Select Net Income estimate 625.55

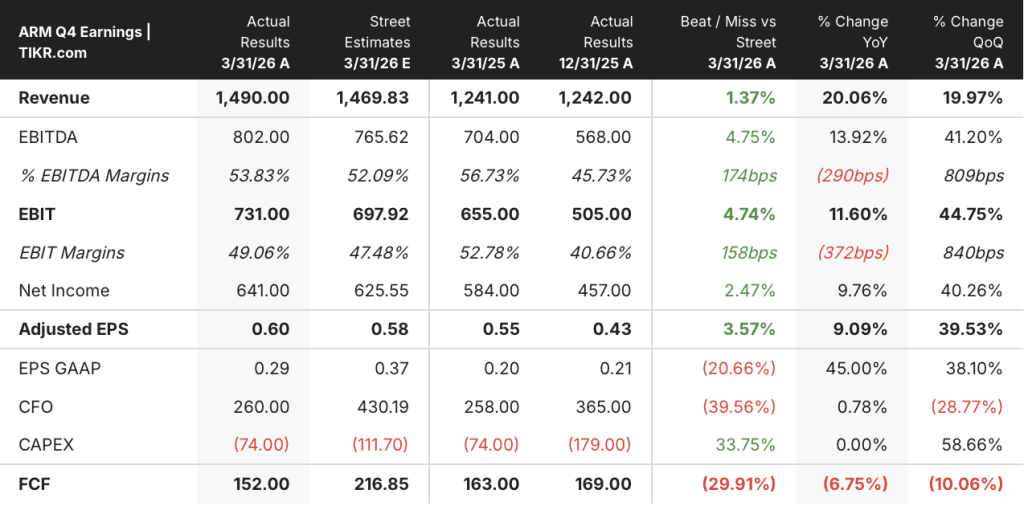point(381,291)
